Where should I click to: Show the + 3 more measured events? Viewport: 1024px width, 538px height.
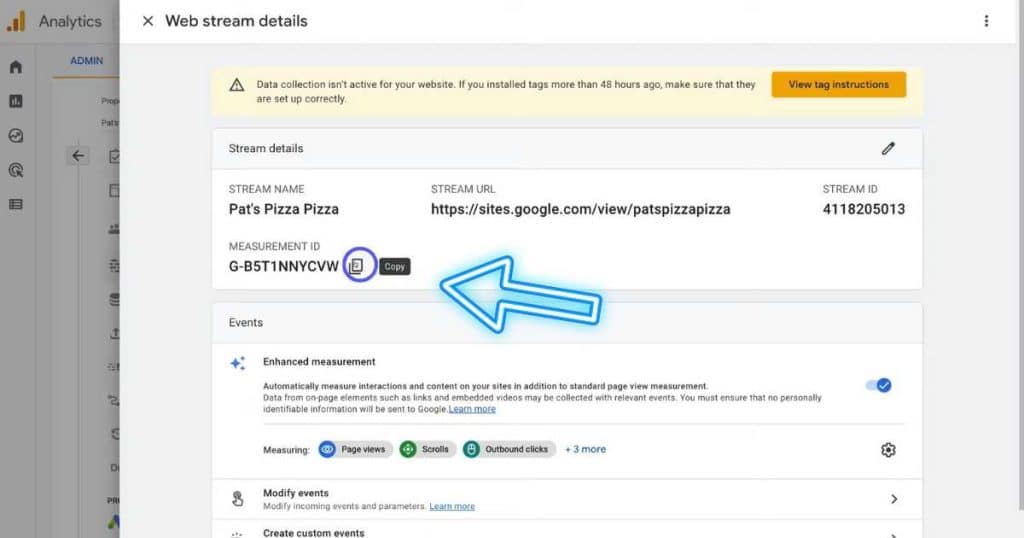[x=586, y=449]
